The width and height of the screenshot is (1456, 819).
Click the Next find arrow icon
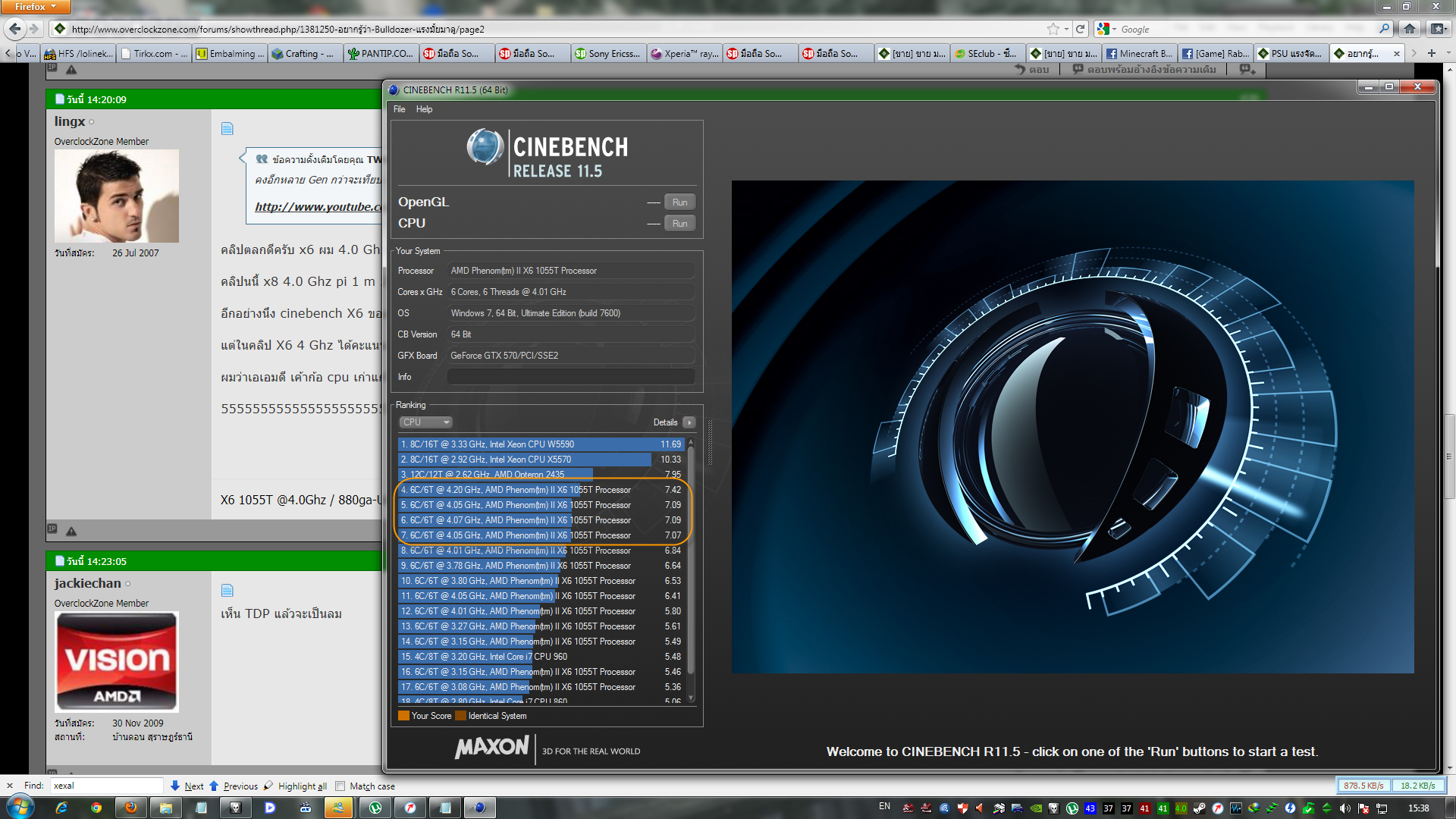(175, 786)
